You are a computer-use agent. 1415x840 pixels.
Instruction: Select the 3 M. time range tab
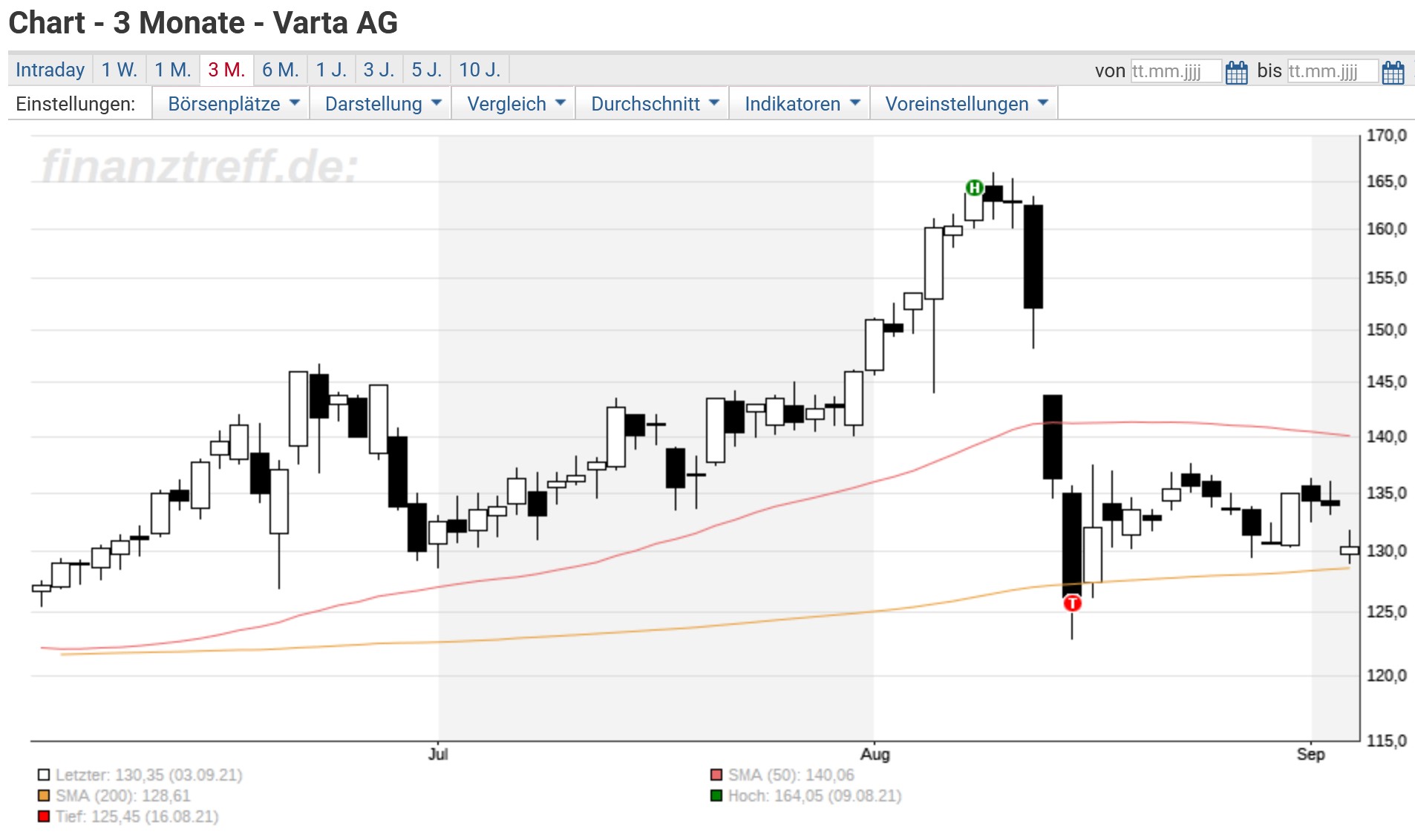click(x=226, y=70)
